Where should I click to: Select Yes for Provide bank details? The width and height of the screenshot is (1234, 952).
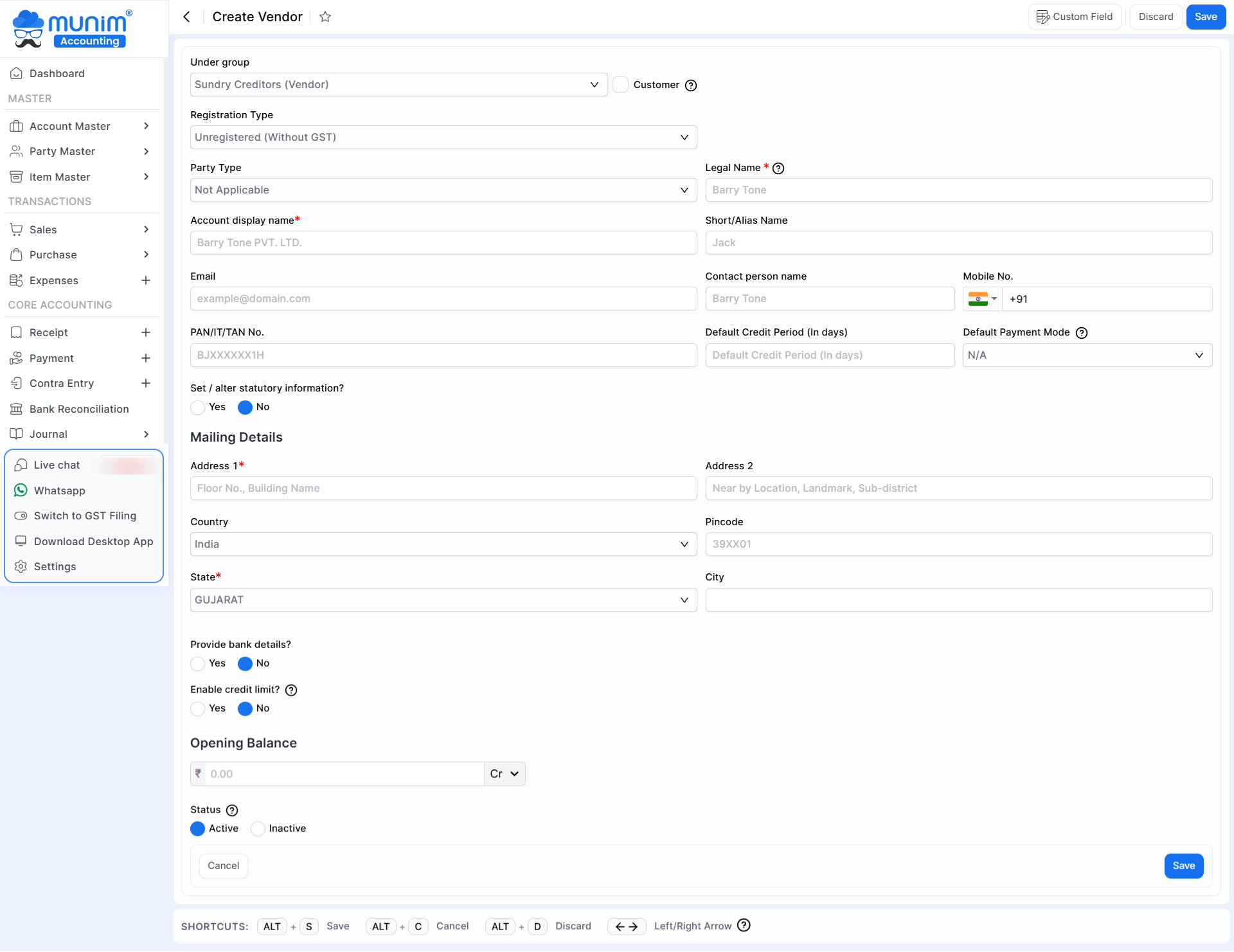coord(198,664)
